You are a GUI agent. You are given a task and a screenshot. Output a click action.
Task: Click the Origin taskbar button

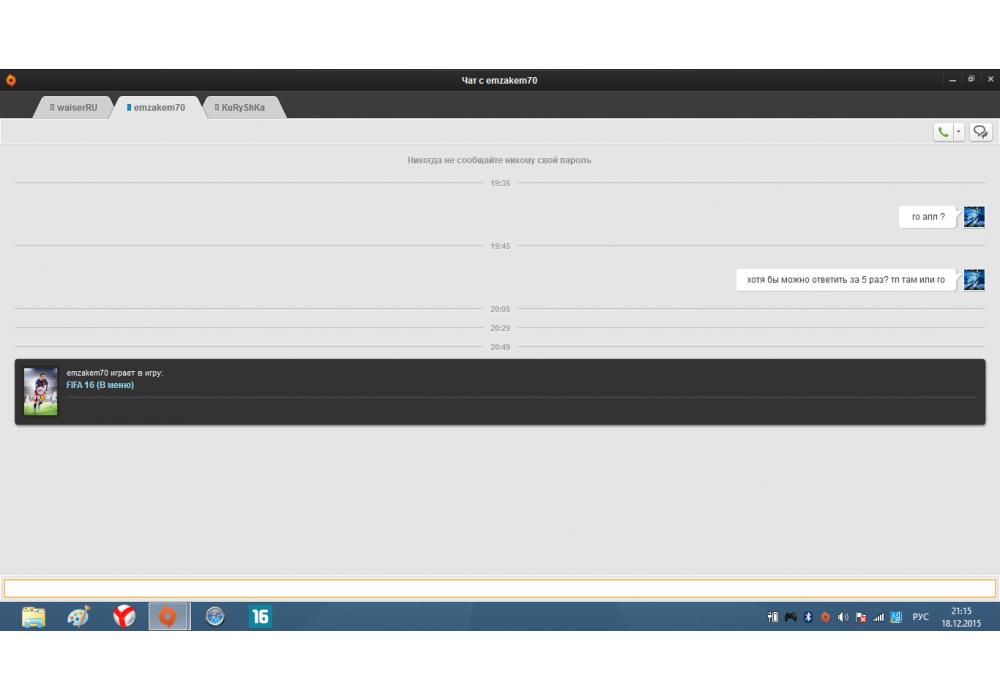tap(169, 616)
